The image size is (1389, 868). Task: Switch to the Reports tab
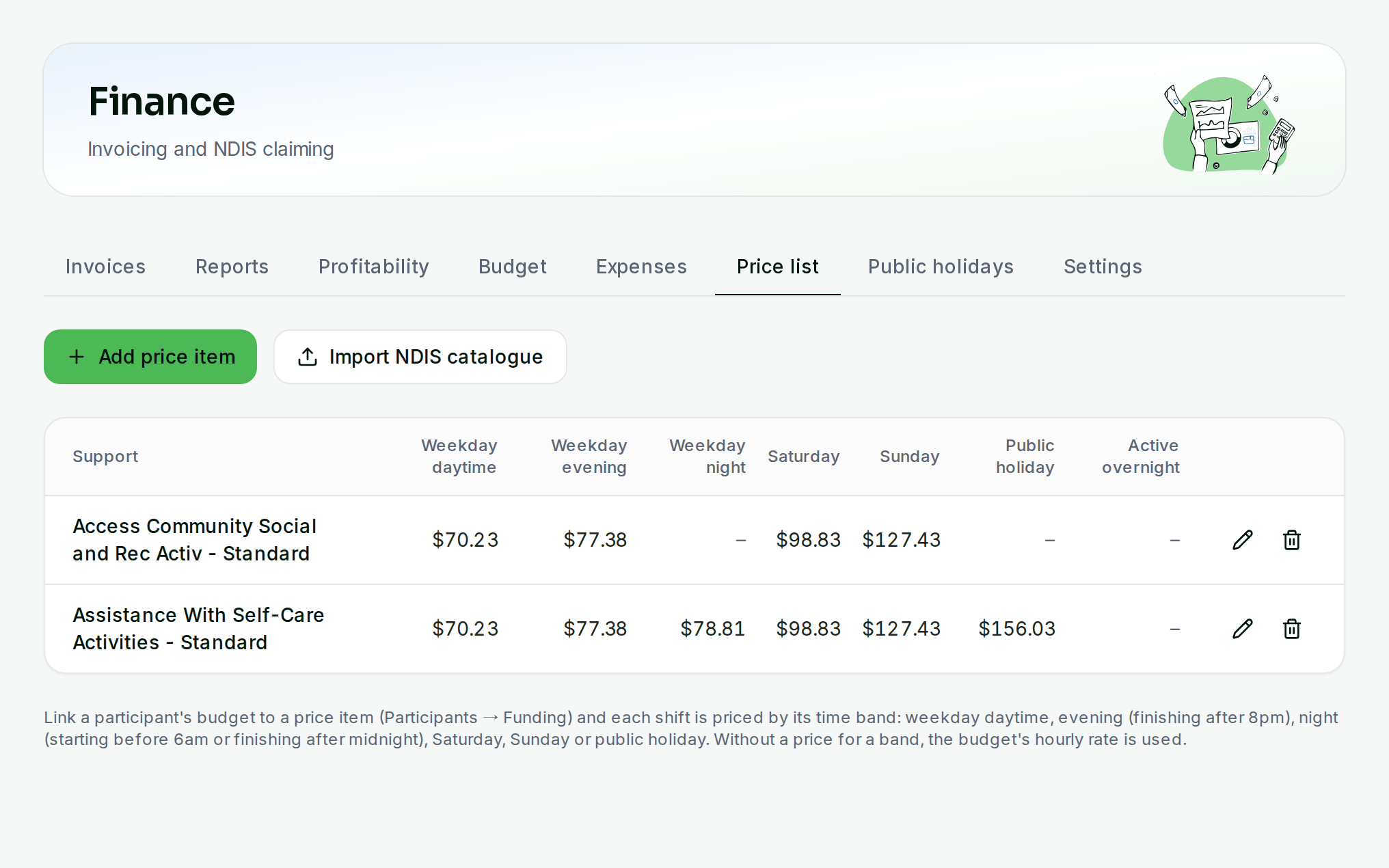(x=232, y=267)
